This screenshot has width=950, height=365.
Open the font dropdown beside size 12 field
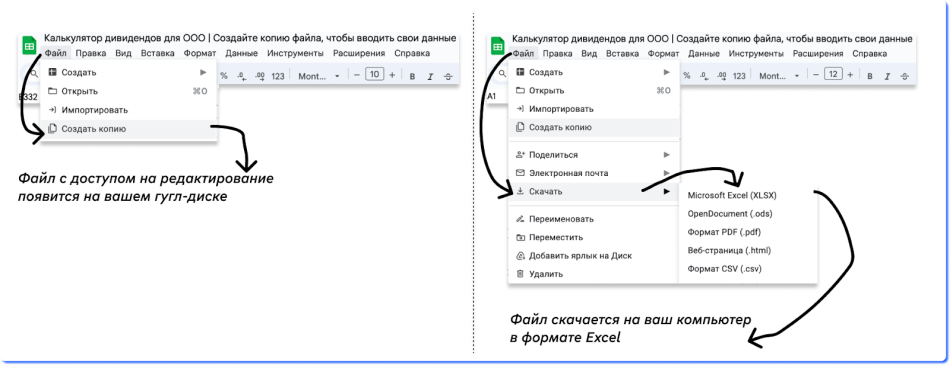[779, 76]
